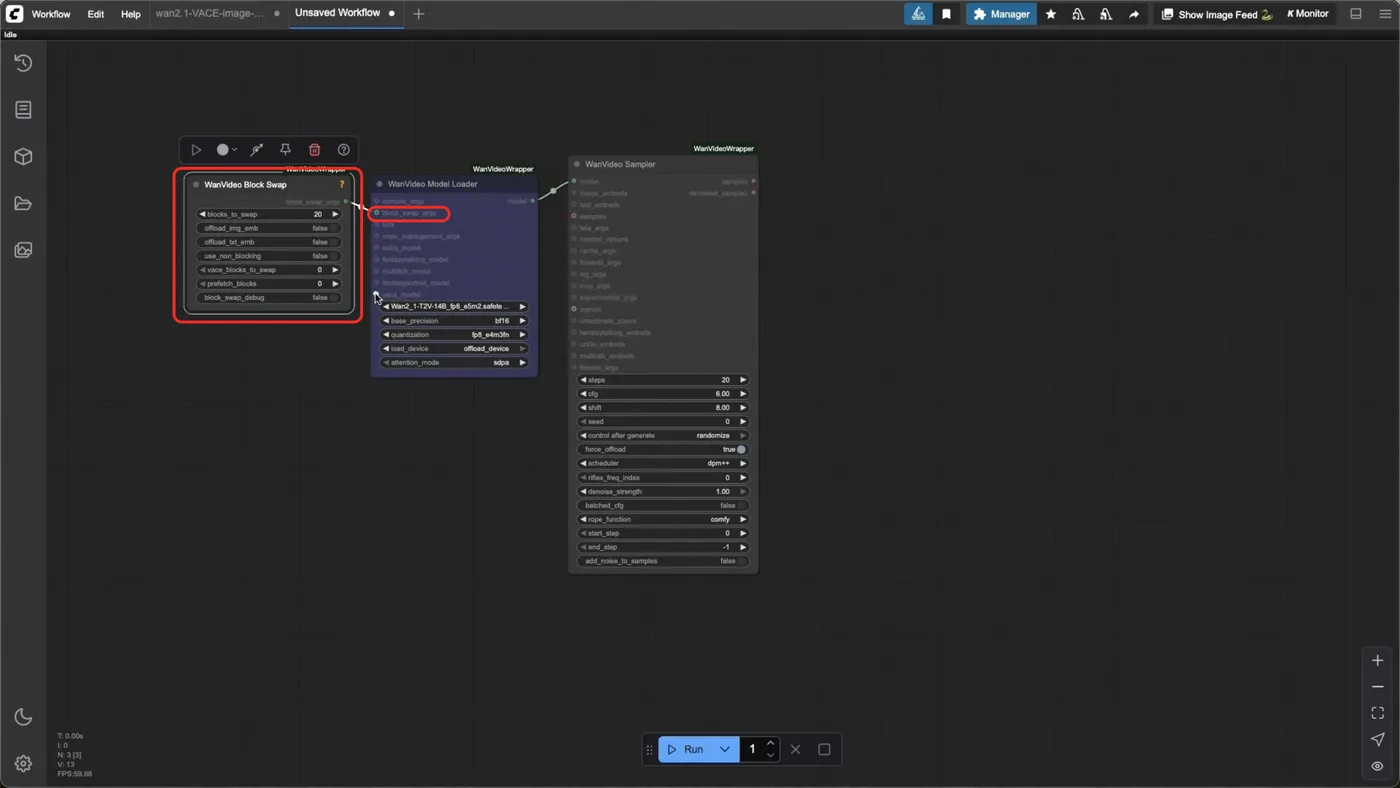Screen dimensions: 1400x788
Task: Click the steps value field in Sampler
Action: (663, 380)
